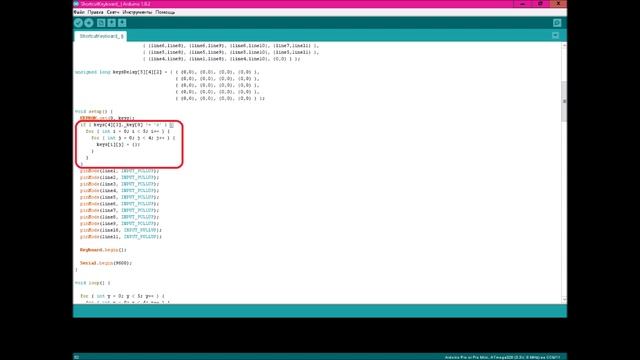Click the scrollbar down arrow of the editor
The height and width of the screenshot is (360, 640).
(x=564, y=300)
